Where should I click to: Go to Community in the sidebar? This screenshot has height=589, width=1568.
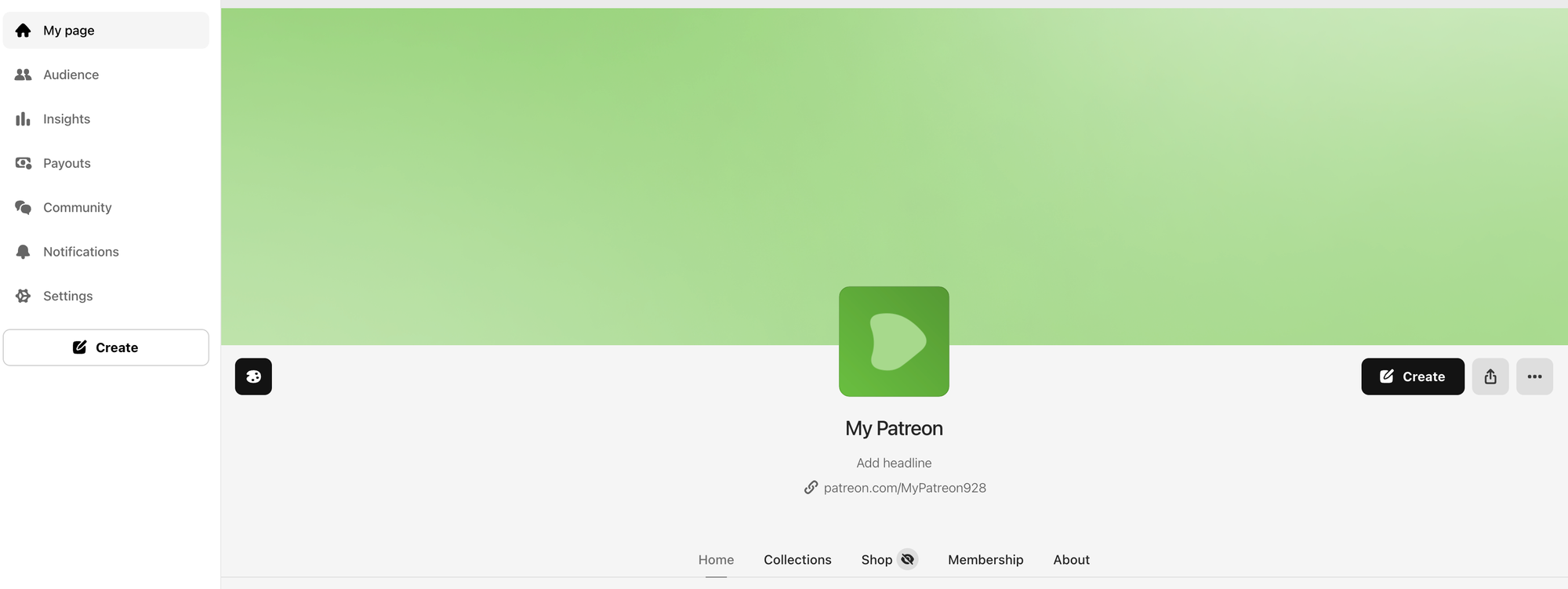tap(106, 207)
